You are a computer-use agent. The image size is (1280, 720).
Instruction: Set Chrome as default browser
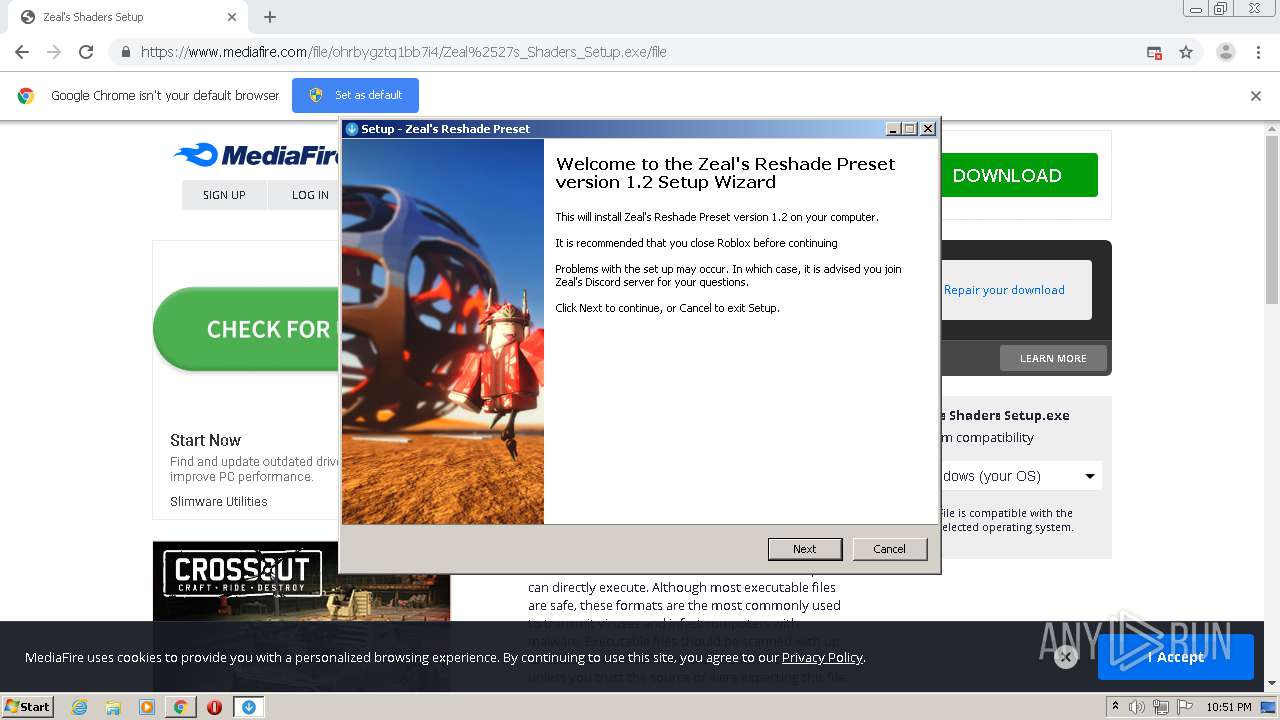(355, 95)
